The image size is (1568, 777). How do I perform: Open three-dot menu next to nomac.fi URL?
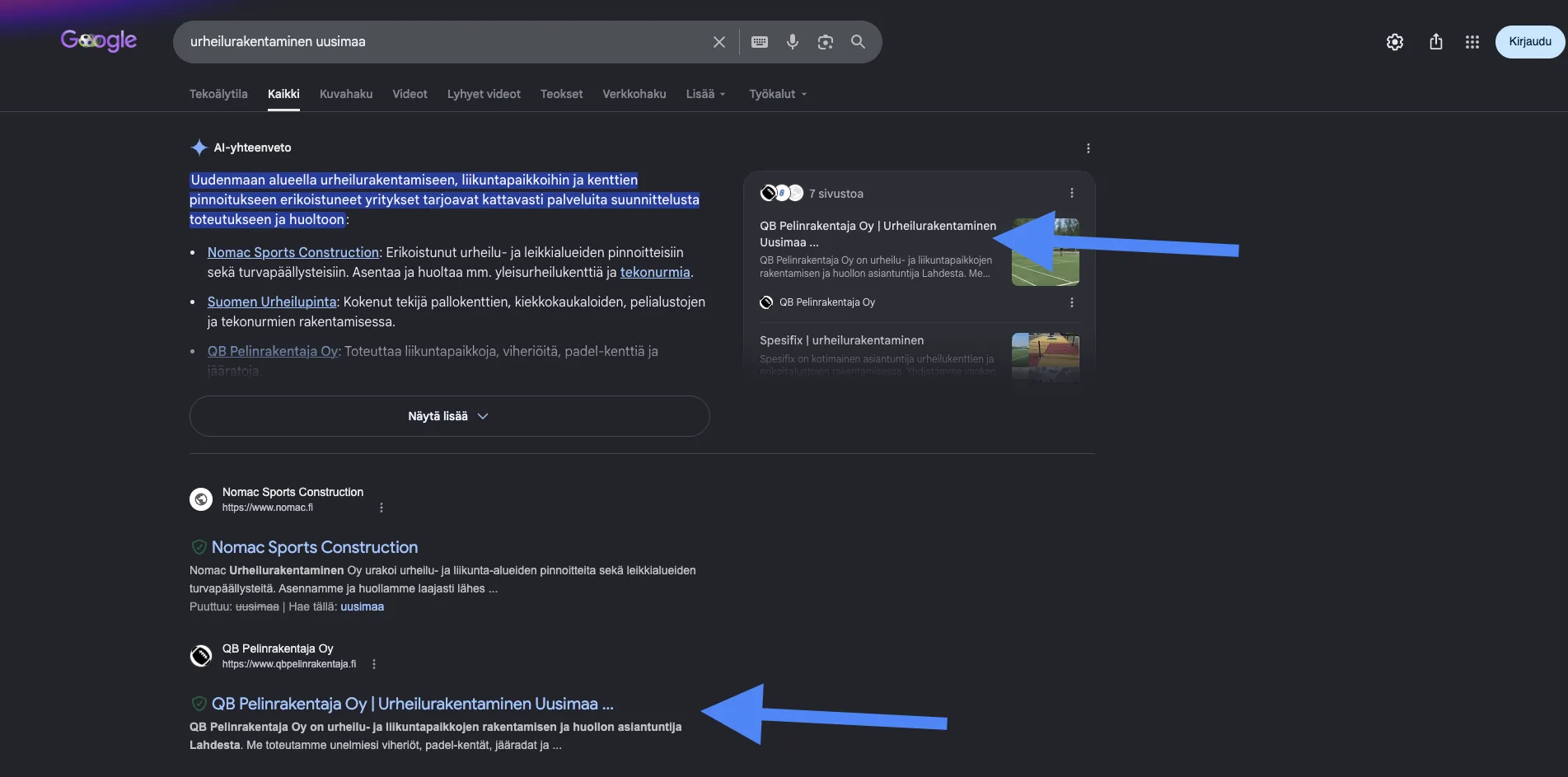[381, 508]
